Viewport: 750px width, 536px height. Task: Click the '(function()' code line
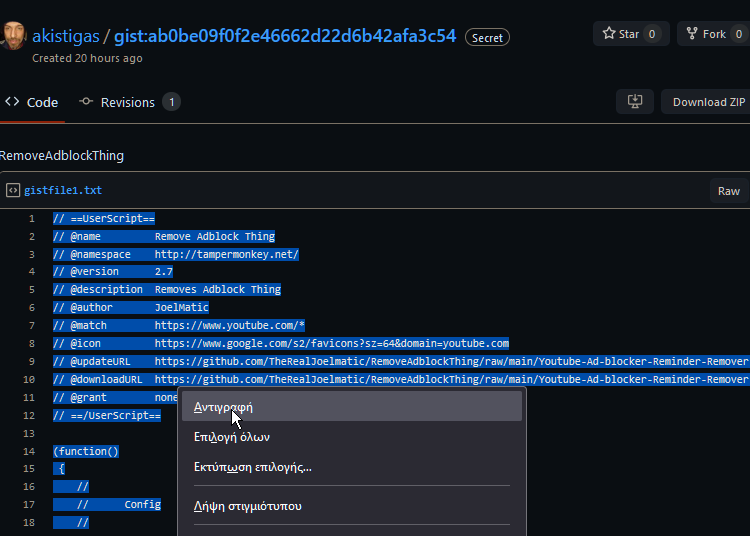pos(86,451)
